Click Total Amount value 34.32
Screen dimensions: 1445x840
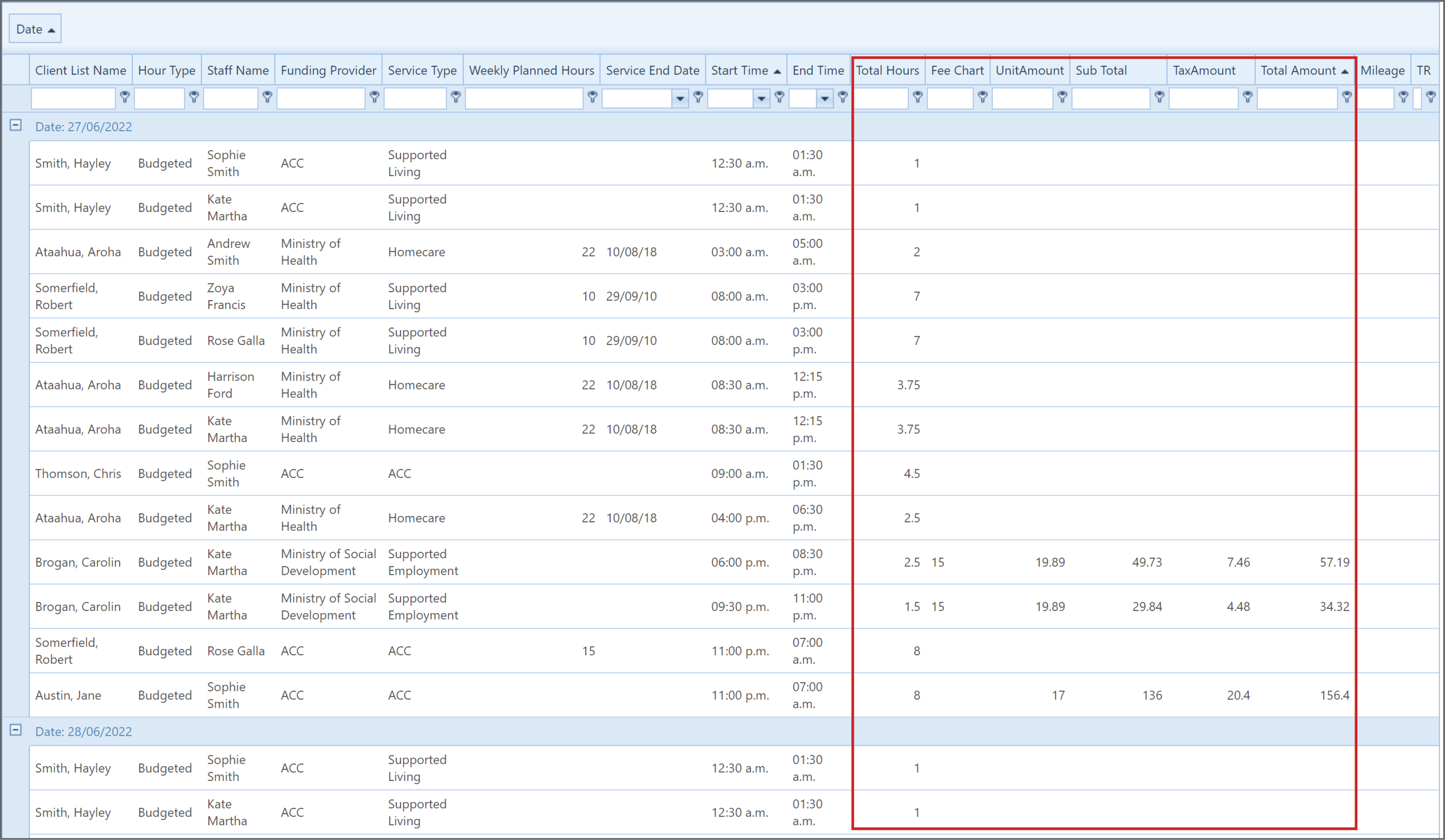(x=1334, y=606)
